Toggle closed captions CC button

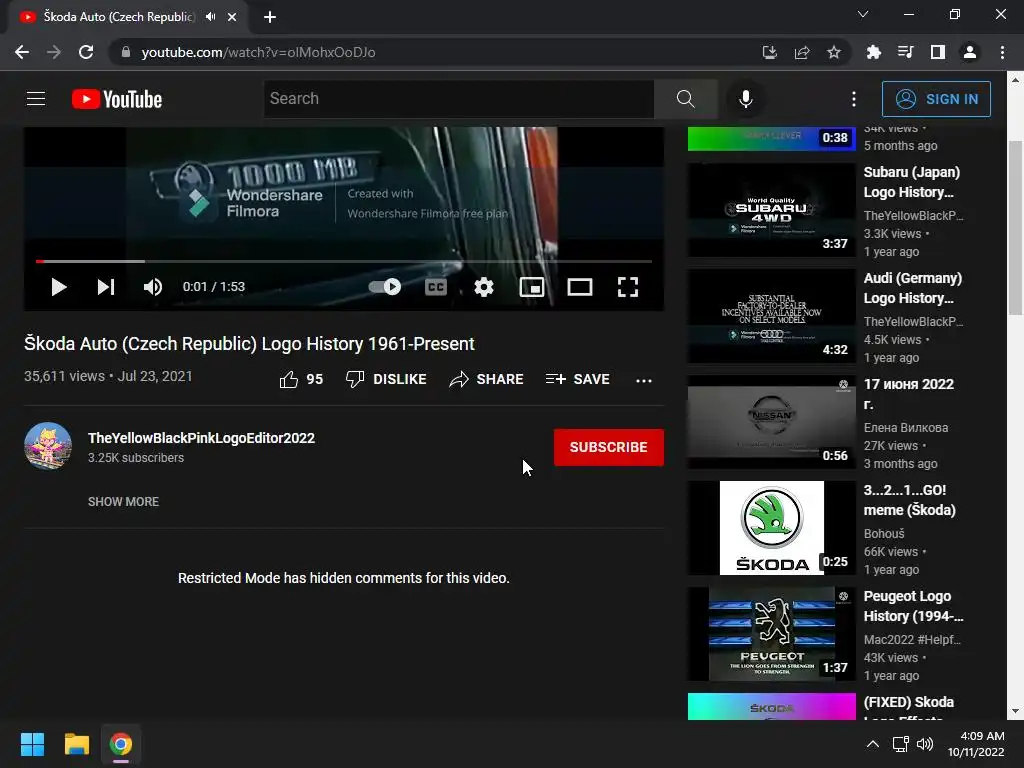pyautogui.click(x=436, y=287)
